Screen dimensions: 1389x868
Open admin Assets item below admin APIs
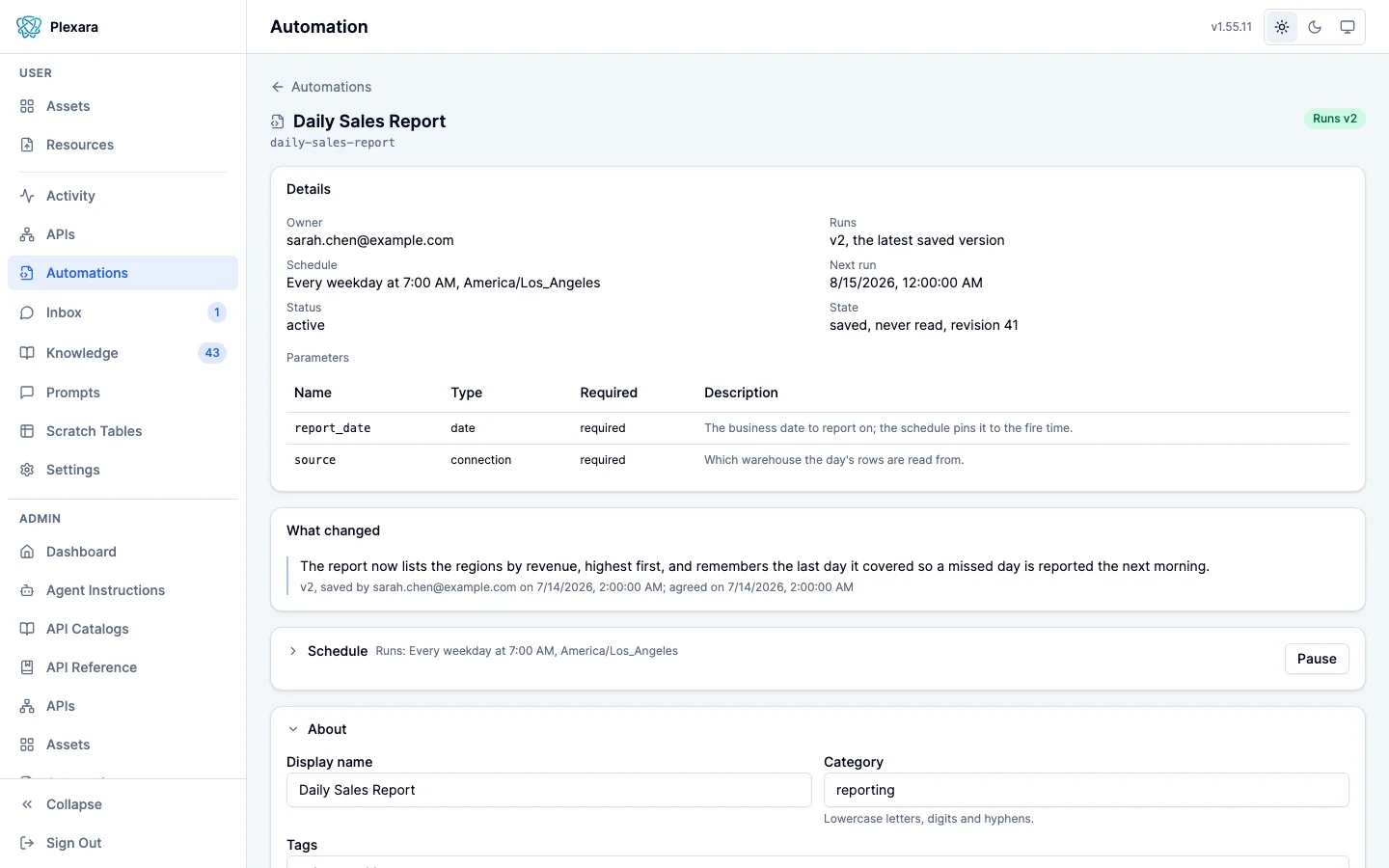click(x=123, y=745)
